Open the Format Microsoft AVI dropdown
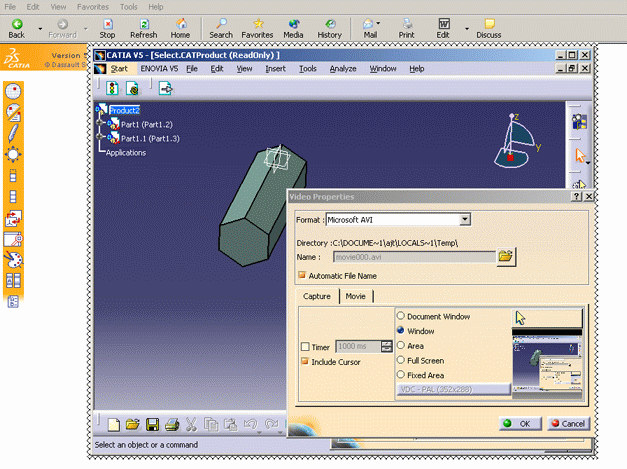This screenshot has height=469, width=627. click(465, 220)
